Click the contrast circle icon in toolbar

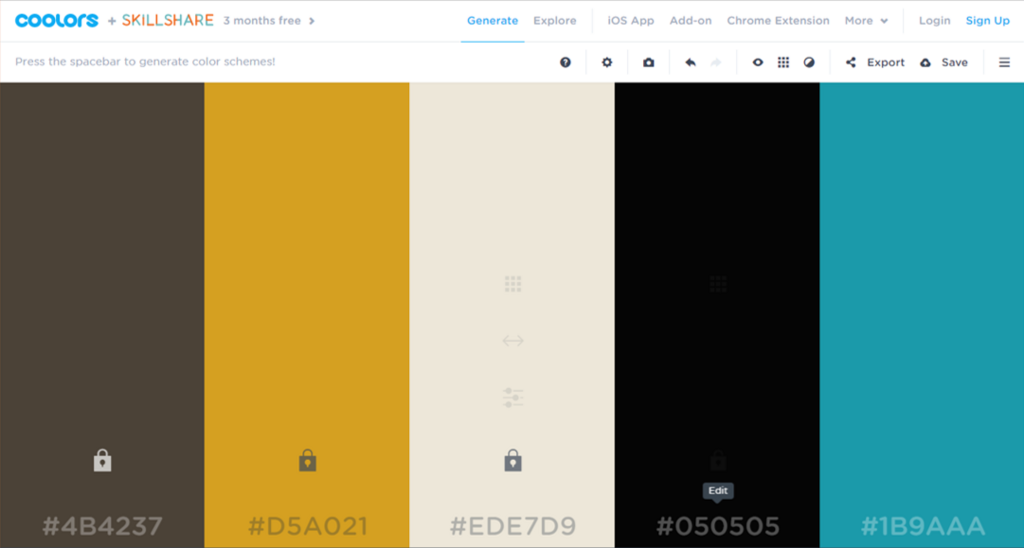(809, 62)
